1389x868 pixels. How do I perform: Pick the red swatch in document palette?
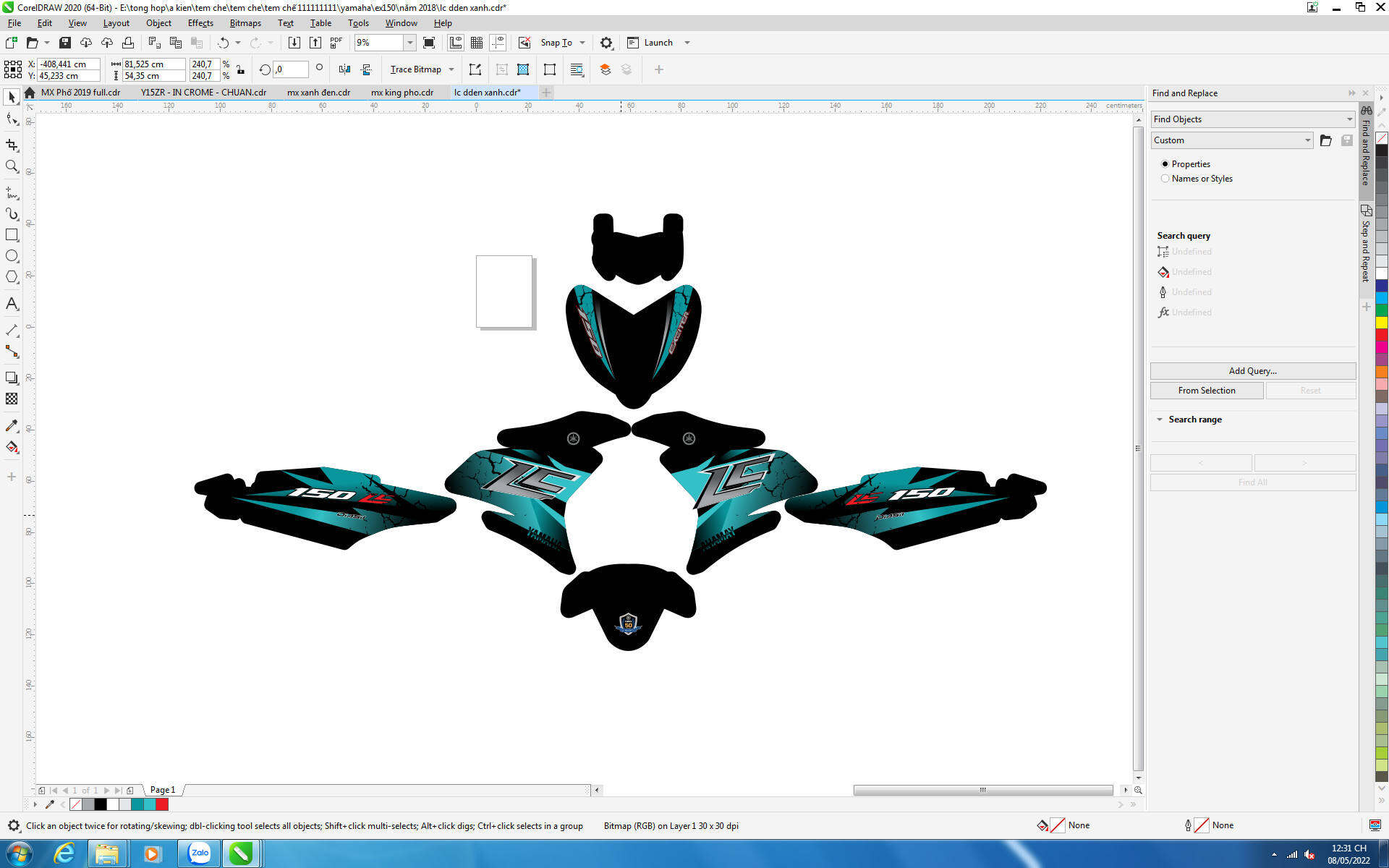point(162,804)
